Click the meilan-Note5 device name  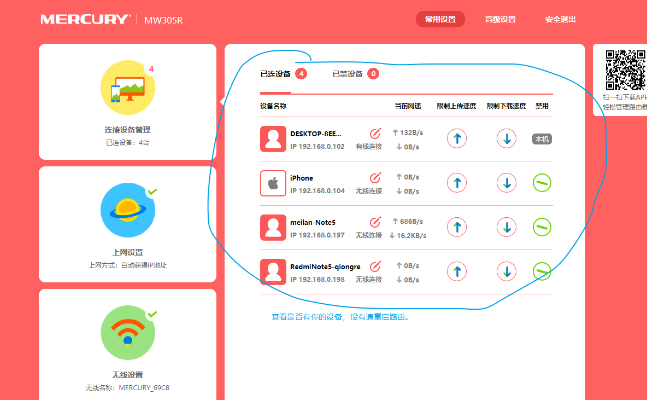(313, 222)
